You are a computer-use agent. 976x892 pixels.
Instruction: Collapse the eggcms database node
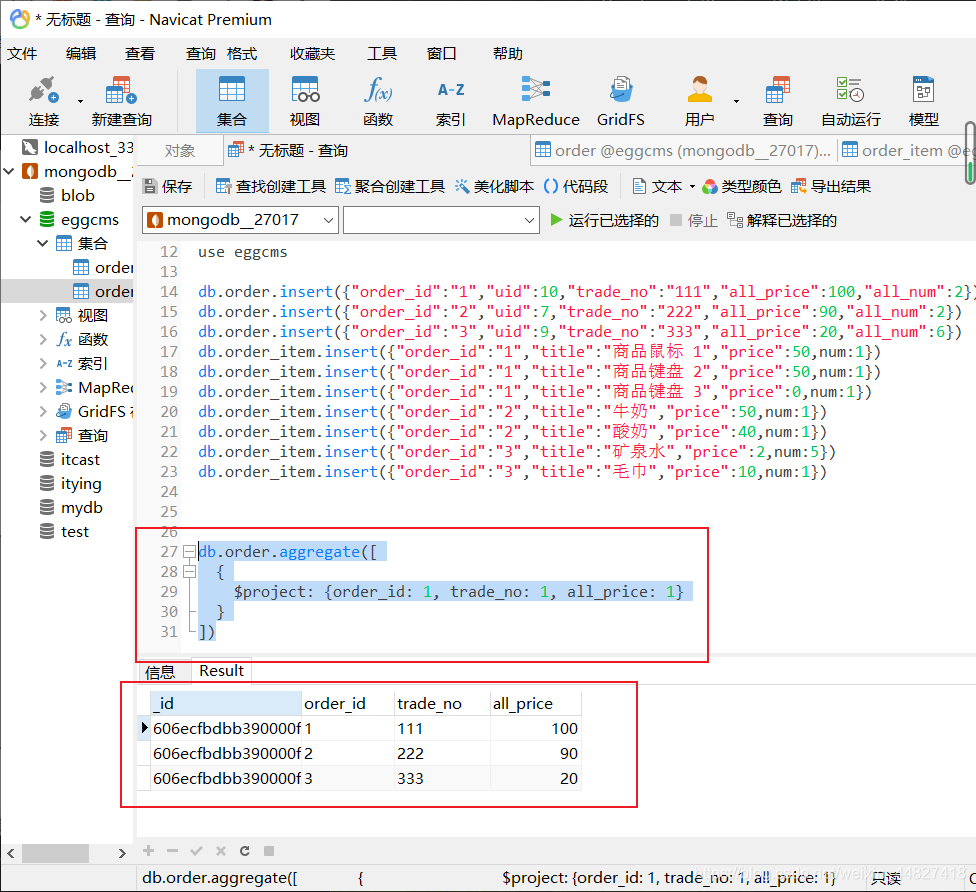coord(26,219)
